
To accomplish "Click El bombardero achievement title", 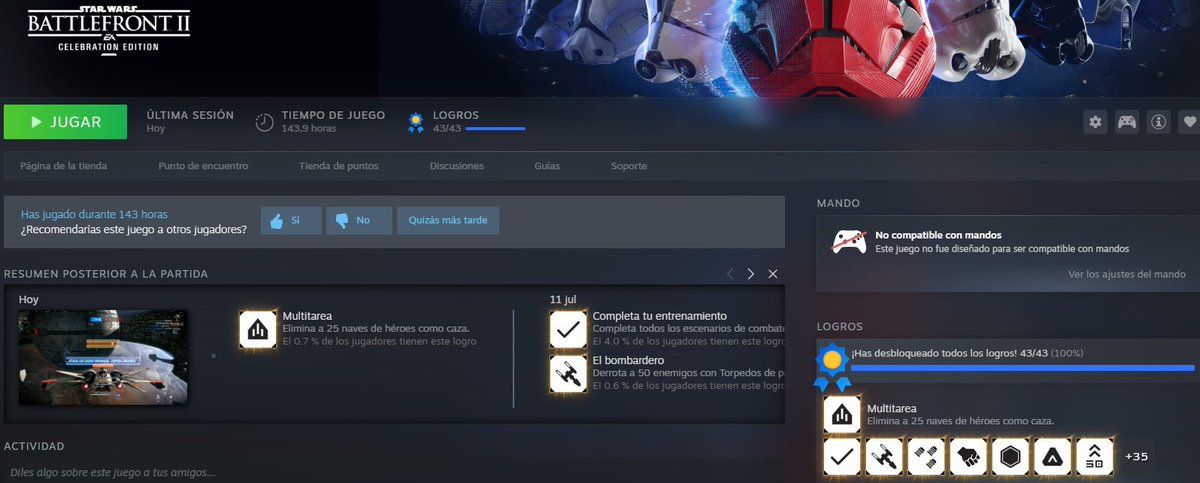I will (x=628, y=360).
